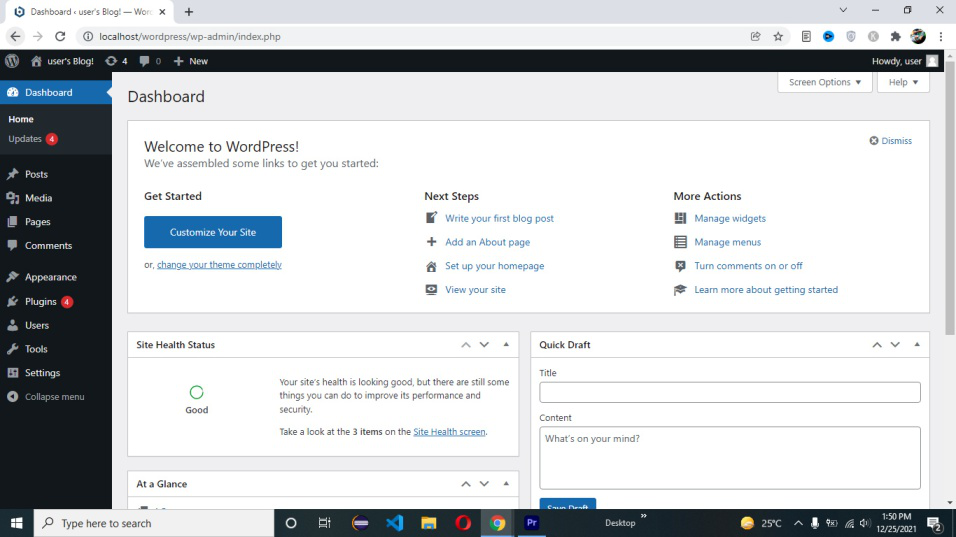Click the icon beside Turn comments on or off
This screenshot has width=956, height=537.
(680, 266)
